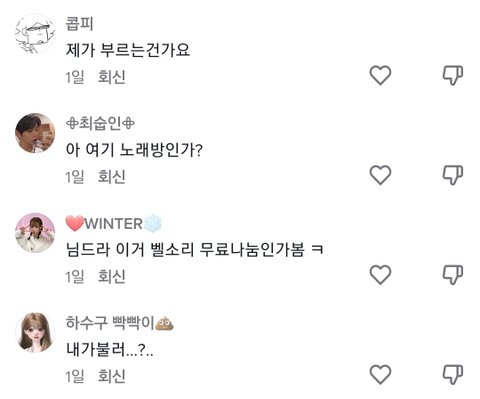Dislike WINTER's comment
This screenshot has height=399, width=480.
[x=453, y=274]
